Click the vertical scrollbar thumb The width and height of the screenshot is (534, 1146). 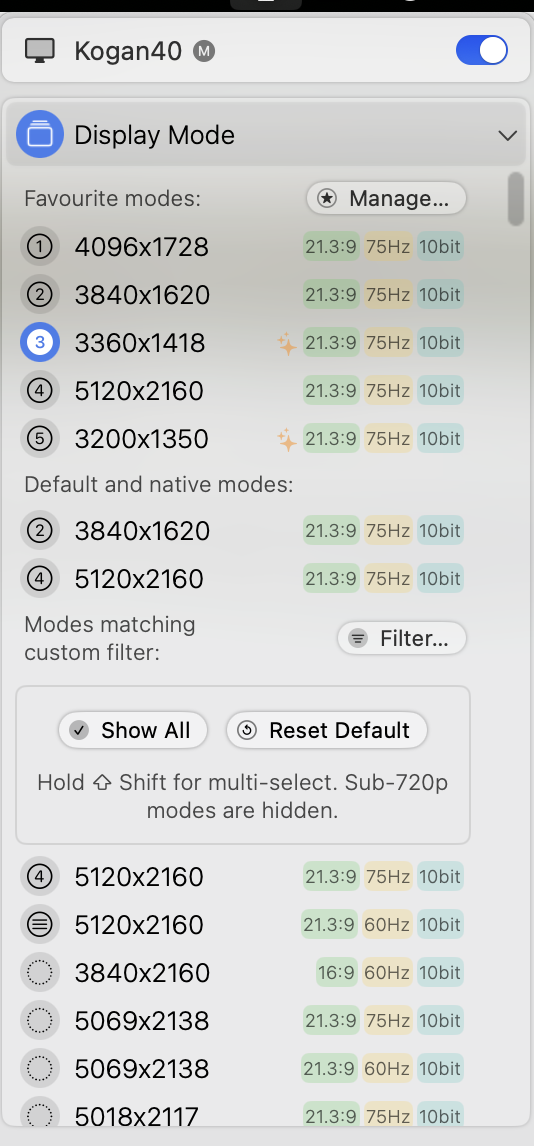[516, 199]
